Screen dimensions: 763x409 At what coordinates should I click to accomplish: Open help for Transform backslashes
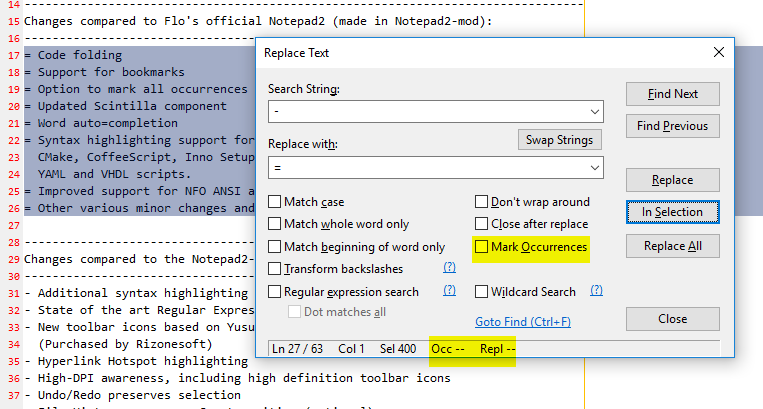point(449,267)
